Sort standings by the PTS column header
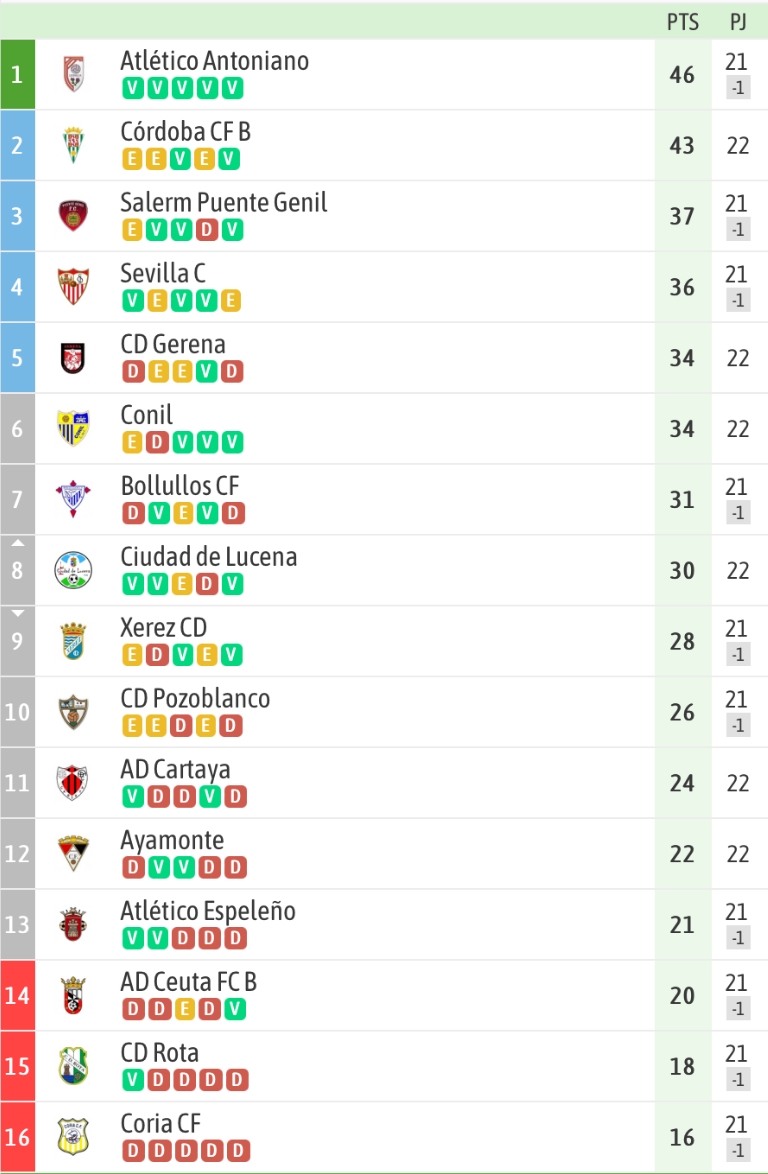This screenshot has height=1174, width=768. [x=683, y=22]
